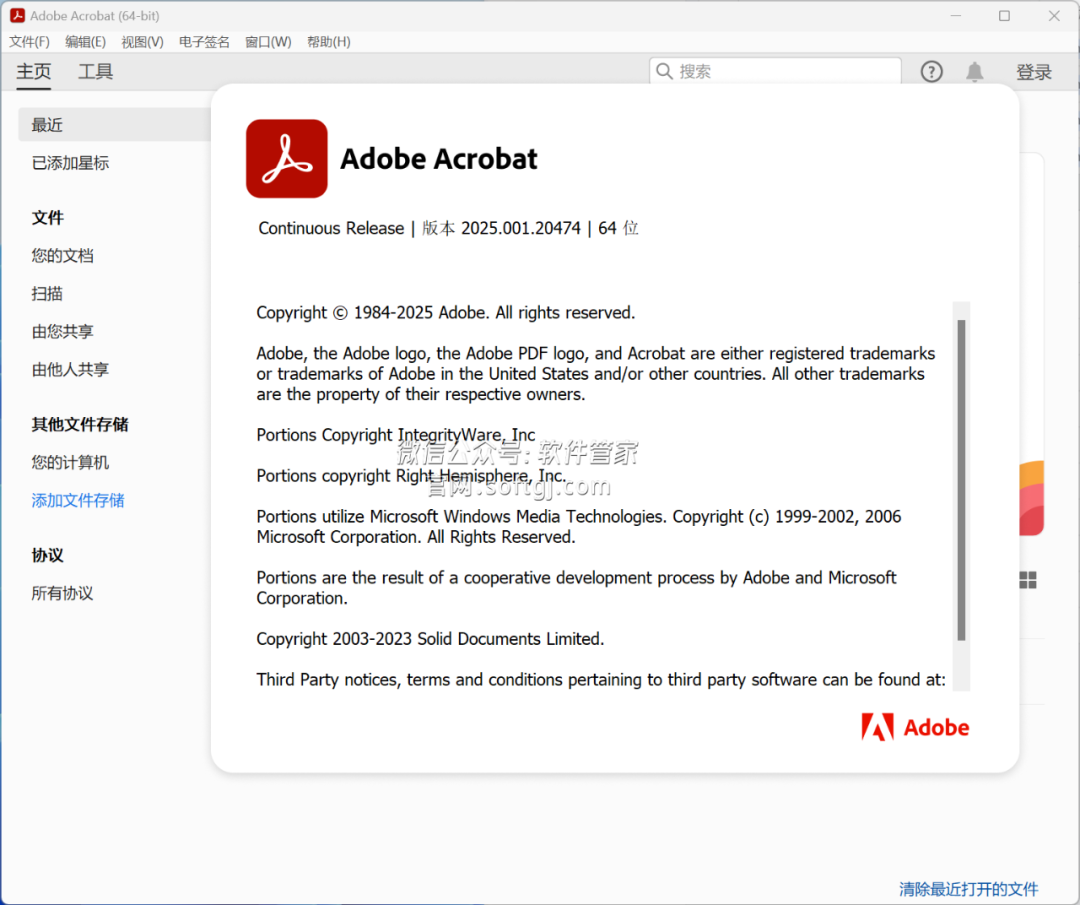
Task: Open the 电子签名 menu
Action: [204, 42]
